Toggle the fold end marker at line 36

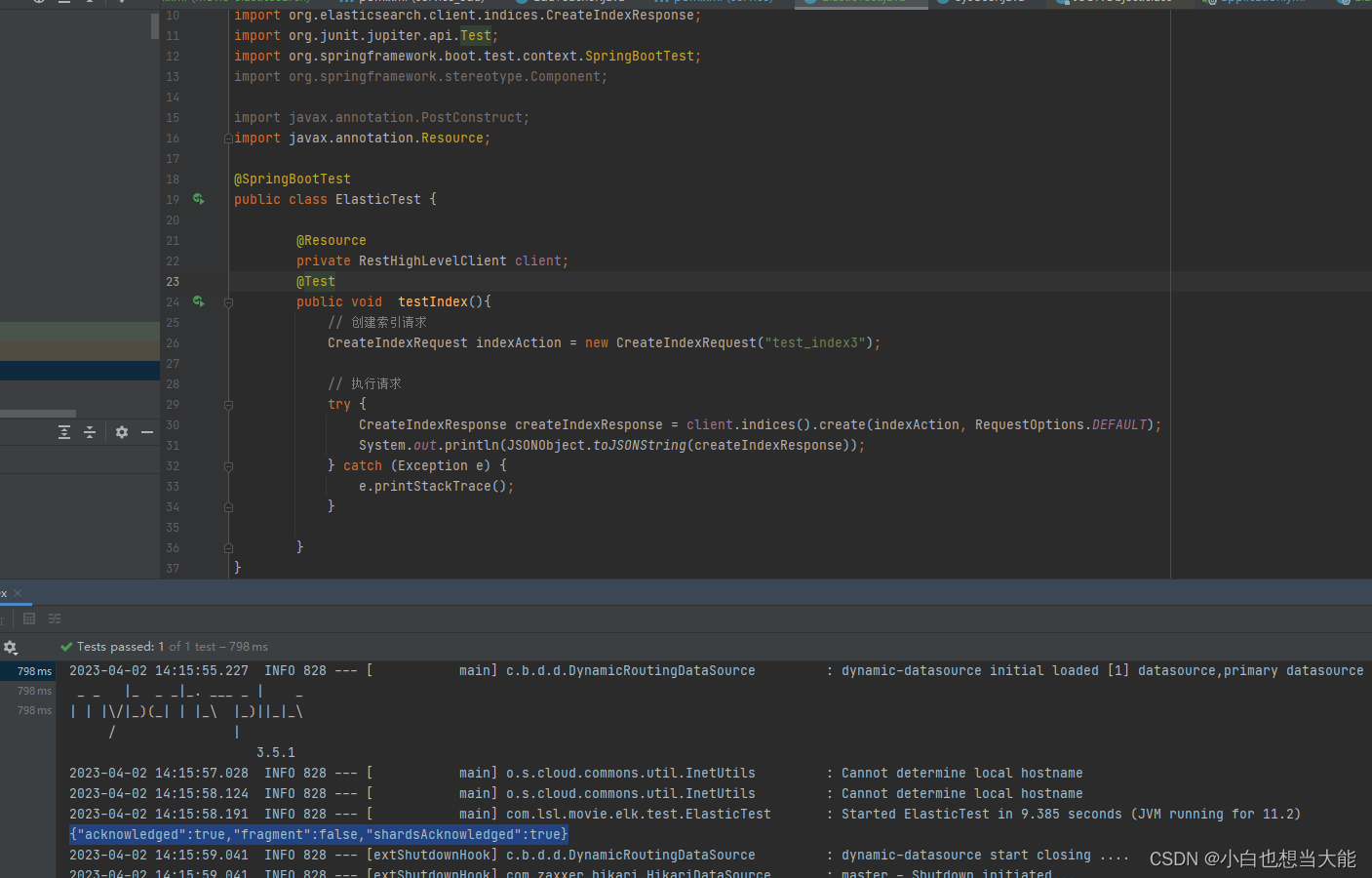(x=228, y=548)
